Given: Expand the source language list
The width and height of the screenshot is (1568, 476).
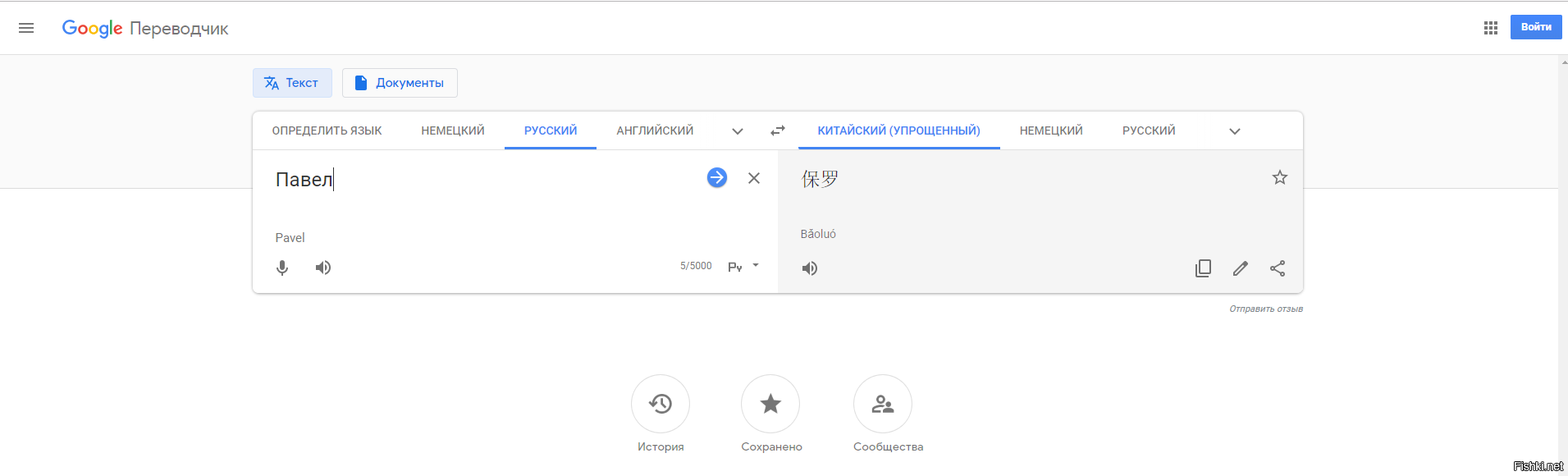Looking at the screenshot, I should click(738, 131).
